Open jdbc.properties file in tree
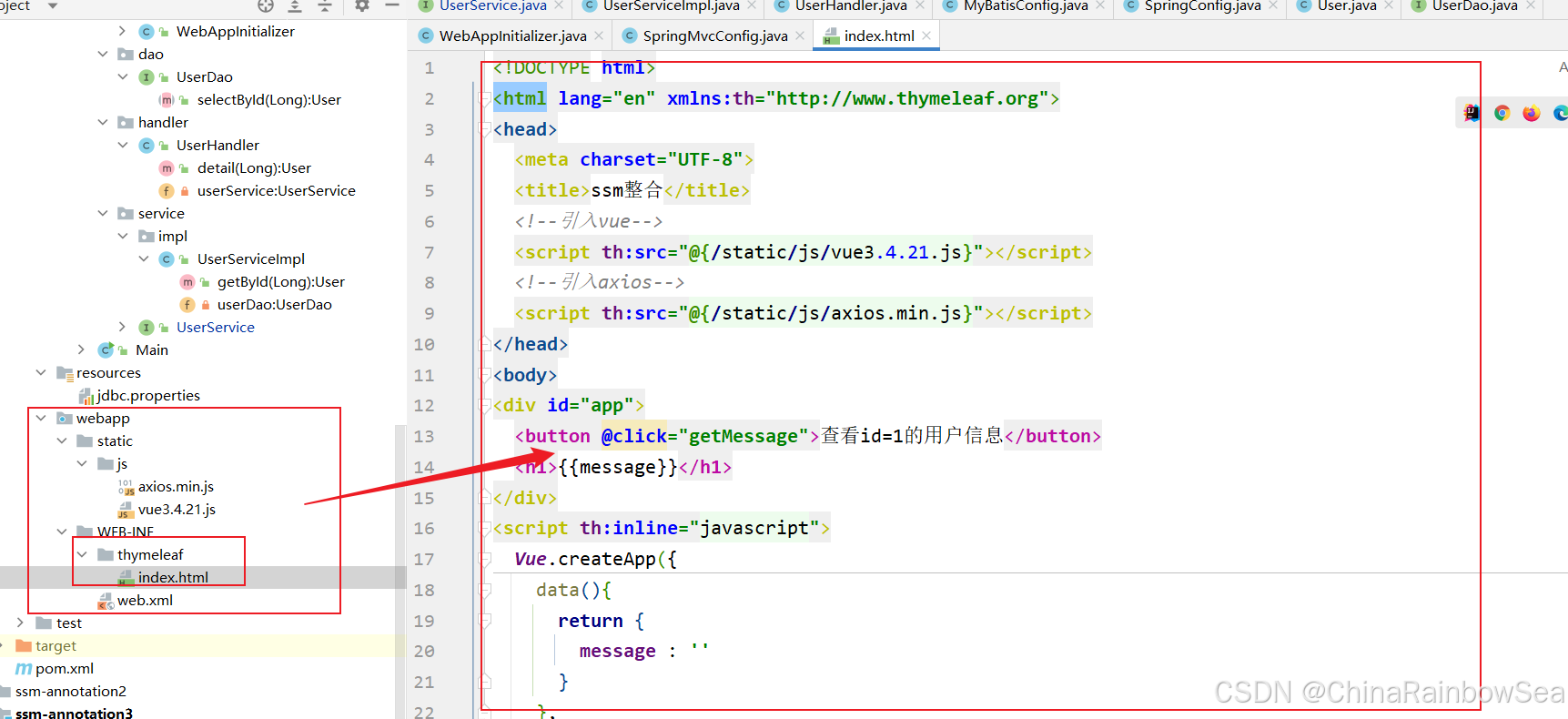Viewport: 1568px width, 719px height. pos(148,395)
